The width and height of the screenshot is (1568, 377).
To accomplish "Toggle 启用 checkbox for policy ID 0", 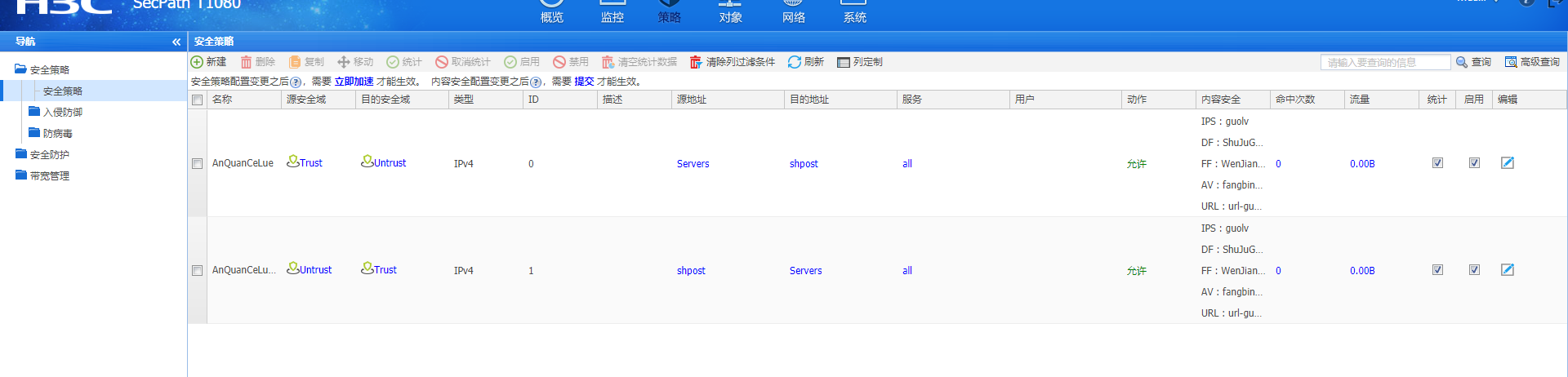I will [1474, 163].
